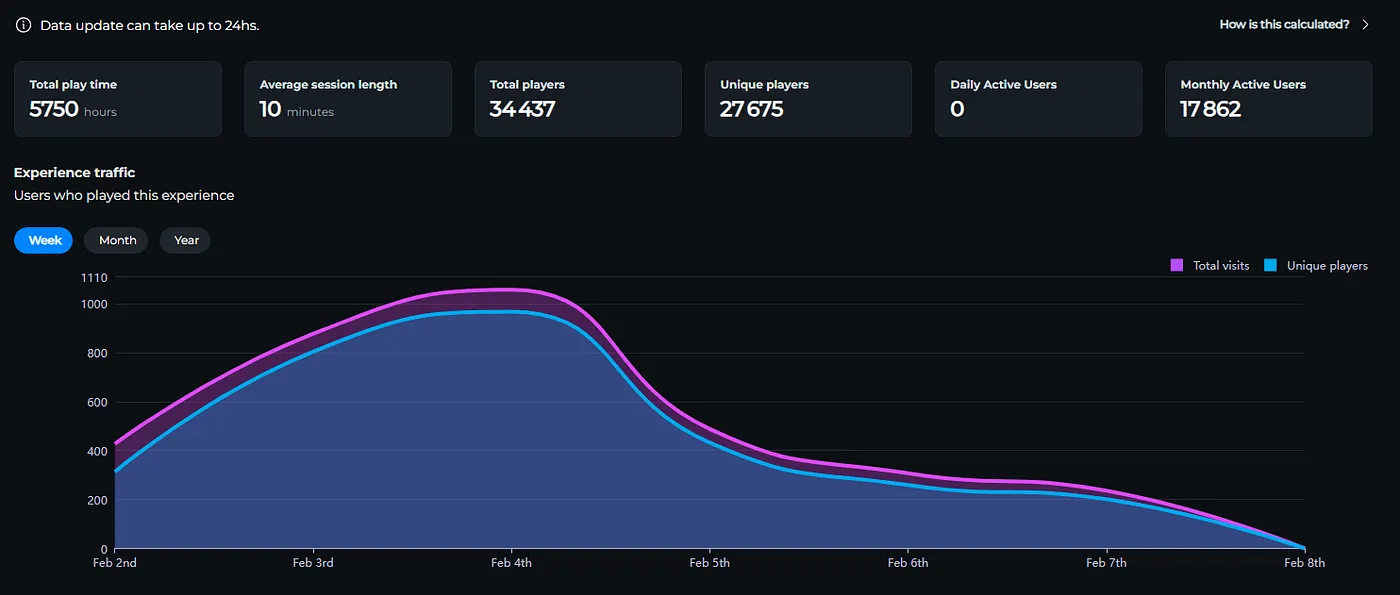Click the Experience traffic heading
Image resolution: width=1400 pixels, height=595 pixels.
click(74, 173)
